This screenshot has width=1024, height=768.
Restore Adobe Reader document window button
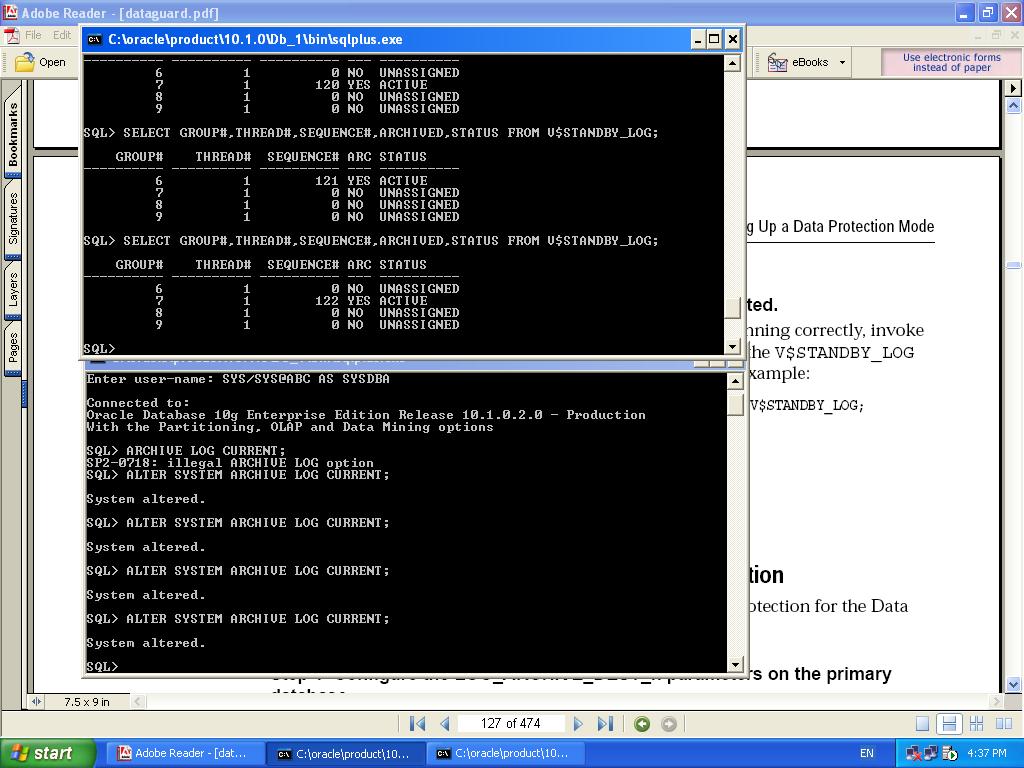coord(996,35)
